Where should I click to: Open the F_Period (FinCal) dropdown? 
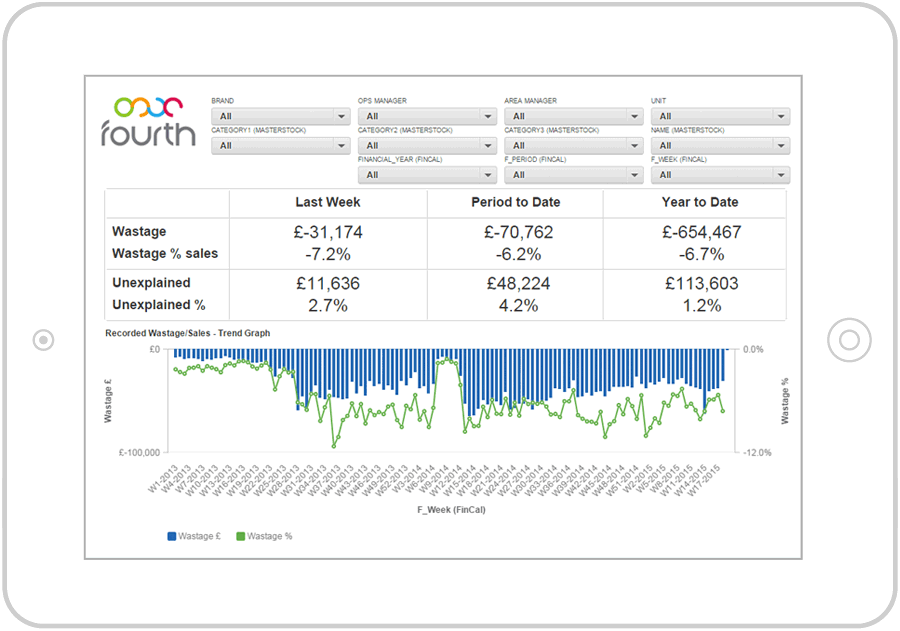[x=573, y=175]
